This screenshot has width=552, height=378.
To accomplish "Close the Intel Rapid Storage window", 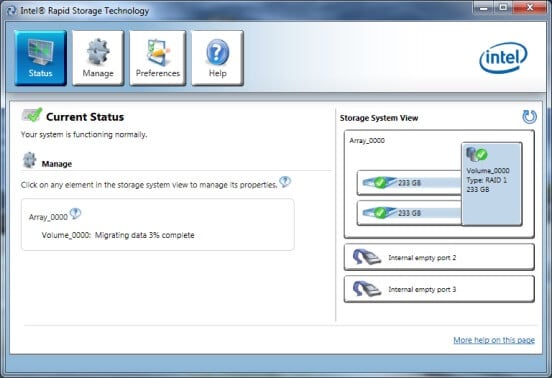I will 530,8.
